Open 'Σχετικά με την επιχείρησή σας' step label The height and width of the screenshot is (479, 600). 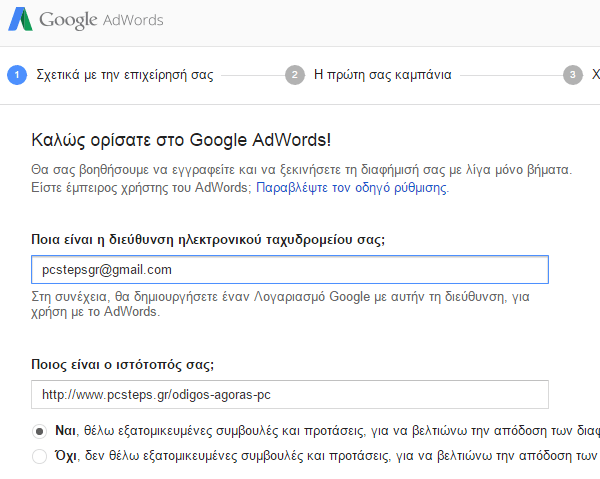point(125,75)
